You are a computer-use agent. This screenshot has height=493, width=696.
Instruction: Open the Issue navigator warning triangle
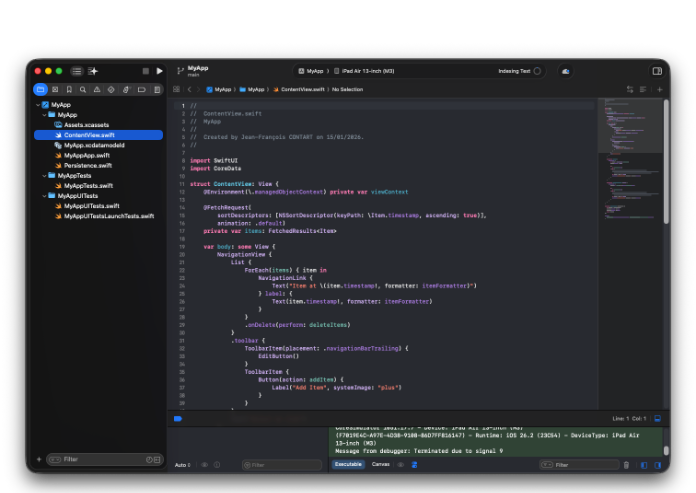(x=97, y=90)
